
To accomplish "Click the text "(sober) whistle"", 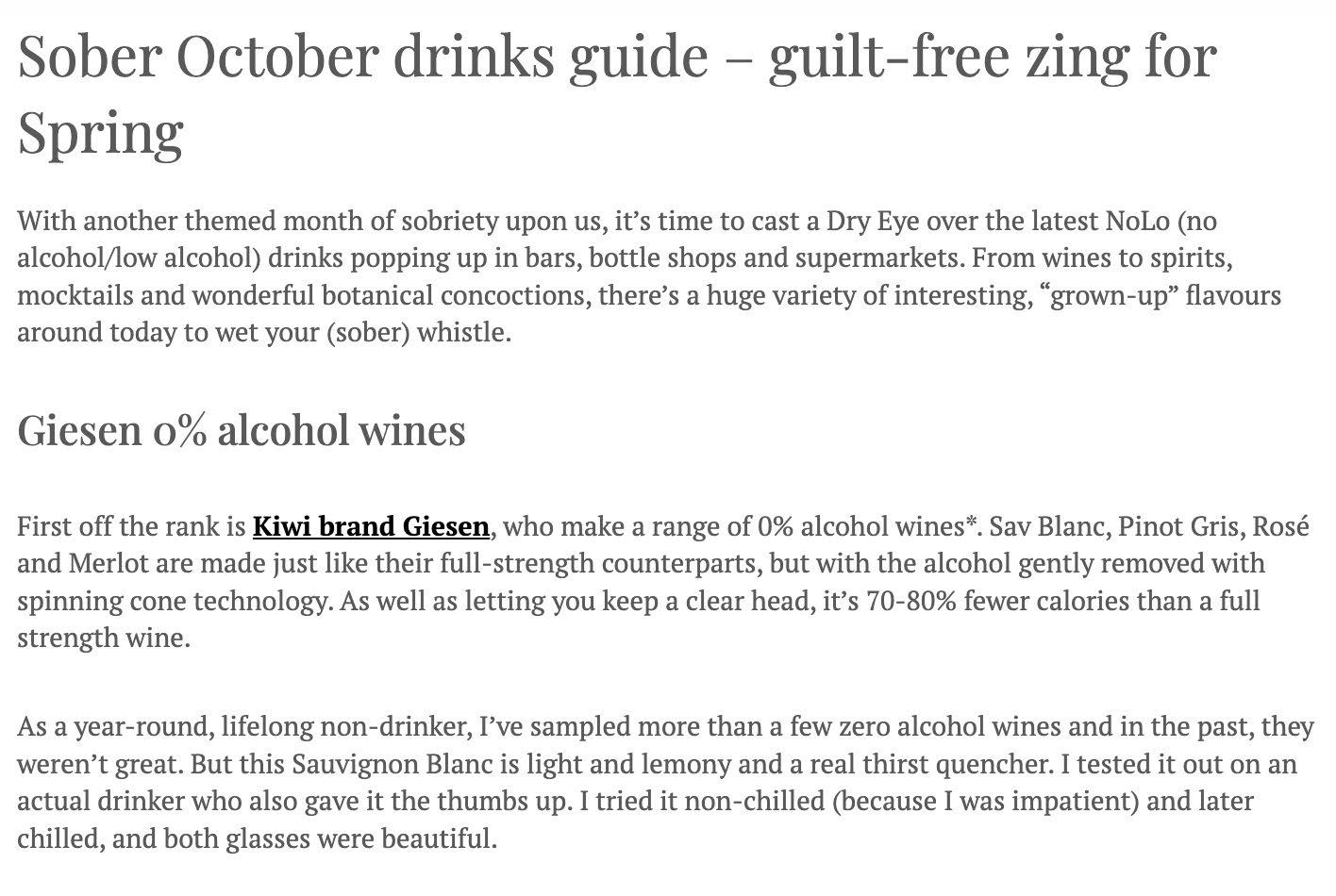I will pyautogui.click(x=418, y=333).
